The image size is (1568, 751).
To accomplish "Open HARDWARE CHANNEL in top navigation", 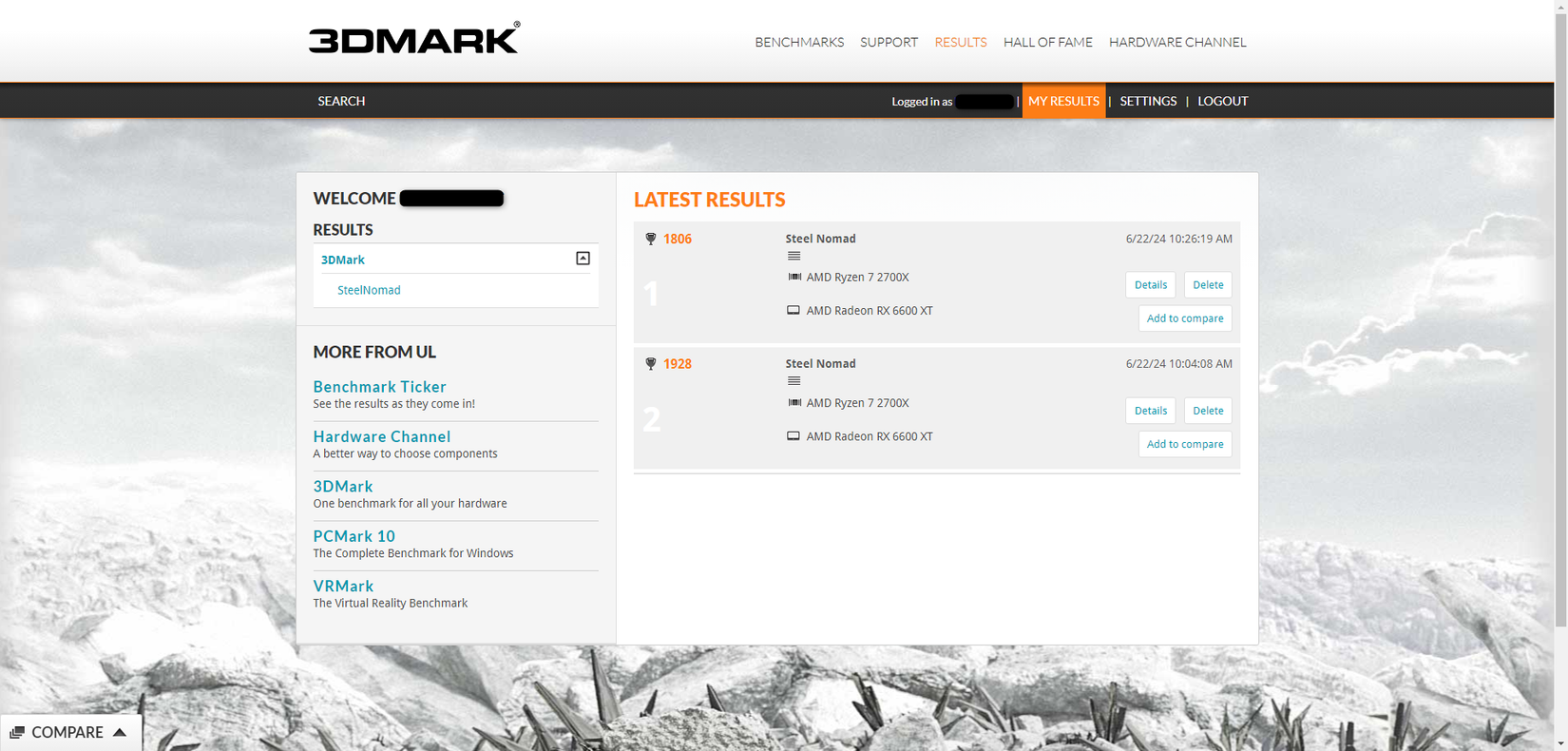I will coord(1177,42).
